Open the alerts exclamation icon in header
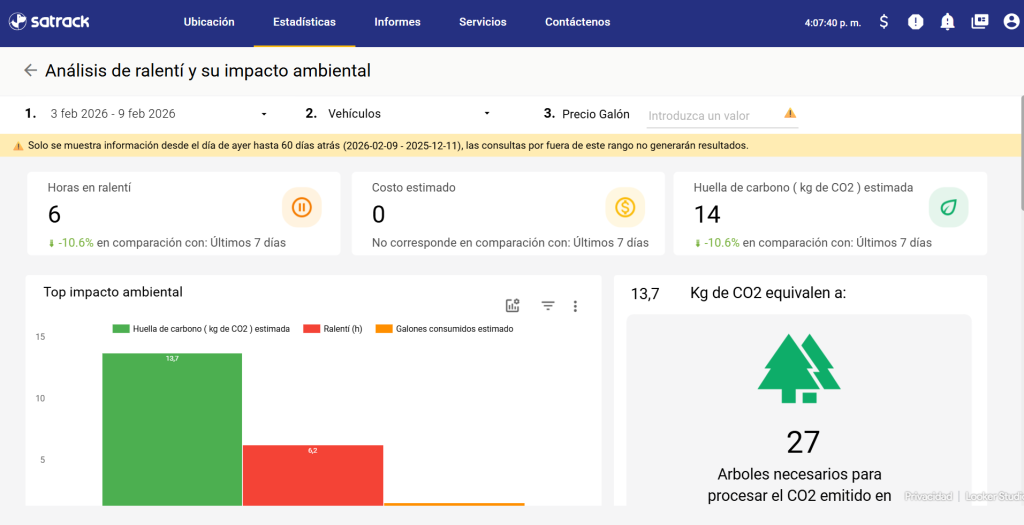This screenshot has height=525, width=1024. point(916,22)
